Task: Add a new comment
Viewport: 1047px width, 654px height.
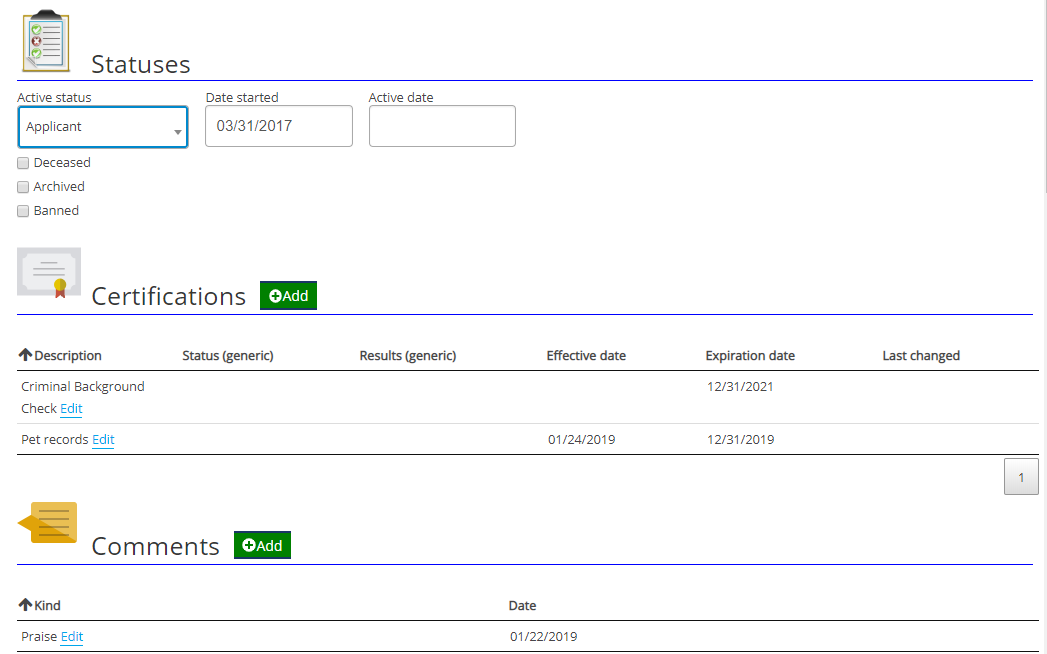Action: point(262,545)
